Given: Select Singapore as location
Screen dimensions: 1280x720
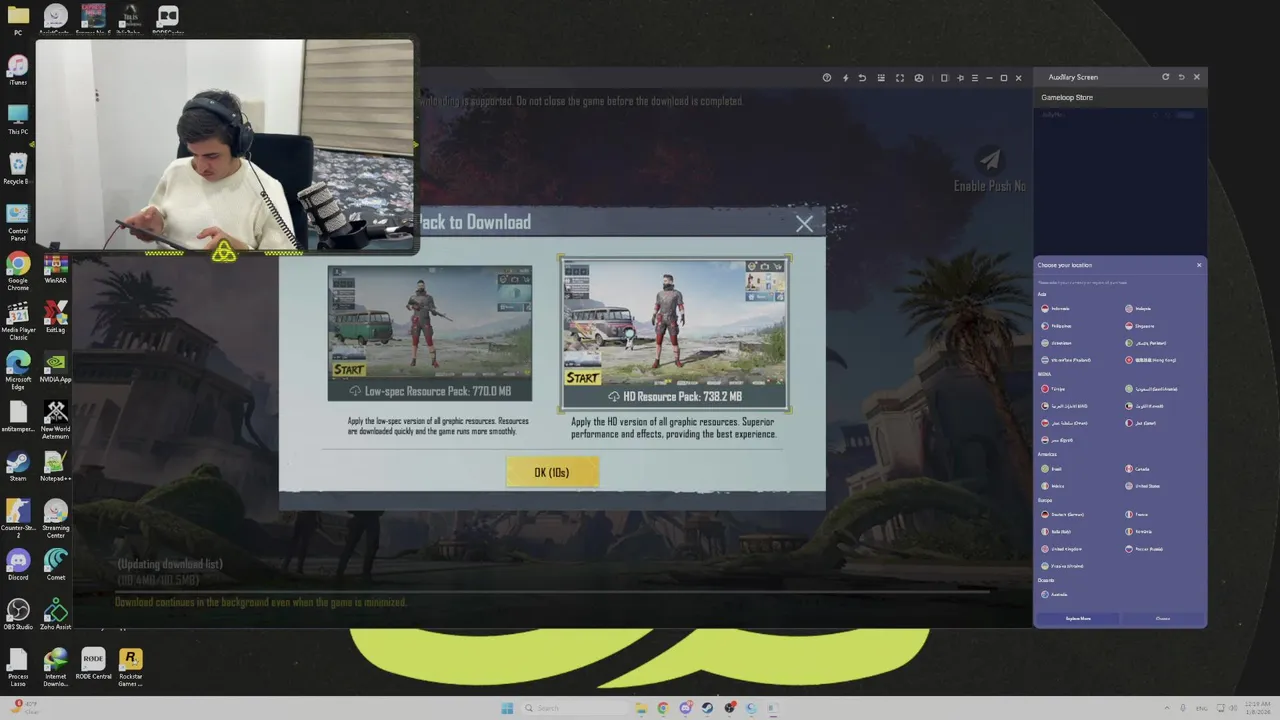Looking at the screenshot, I should [x=1140, y=326].
